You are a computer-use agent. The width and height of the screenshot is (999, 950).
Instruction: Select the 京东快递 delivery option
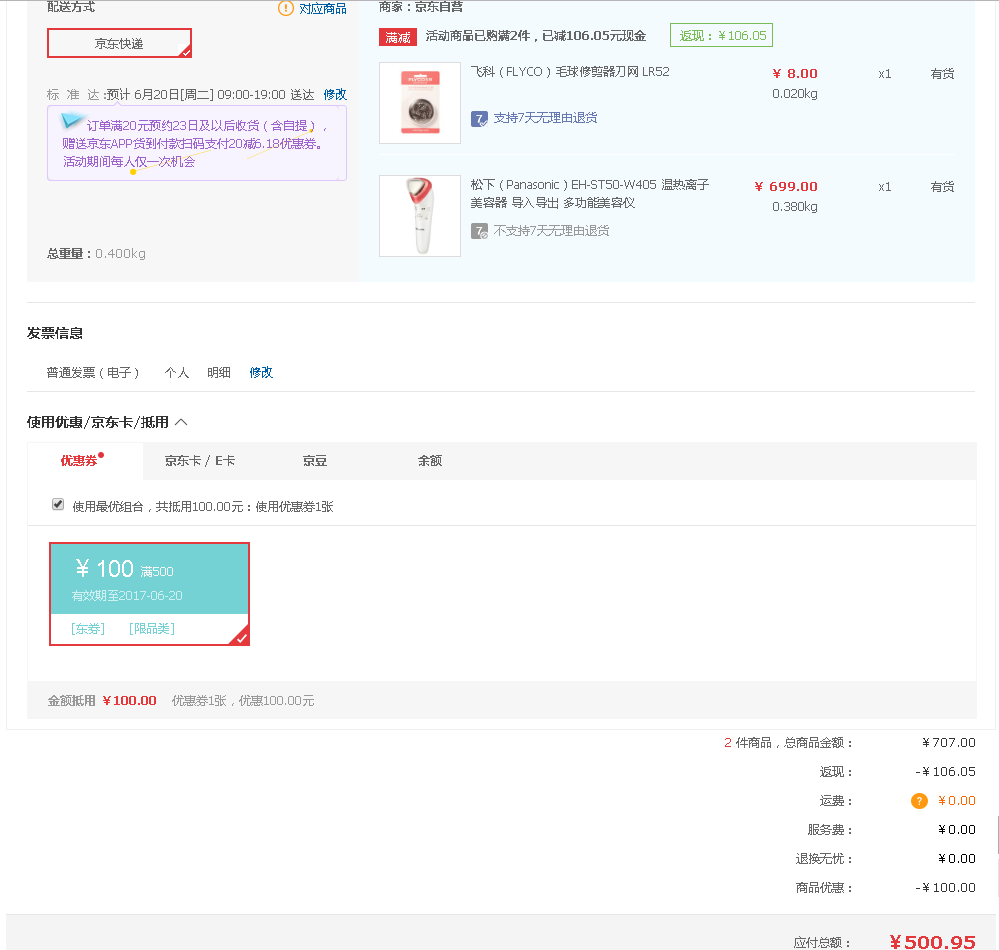coord(119,43)
